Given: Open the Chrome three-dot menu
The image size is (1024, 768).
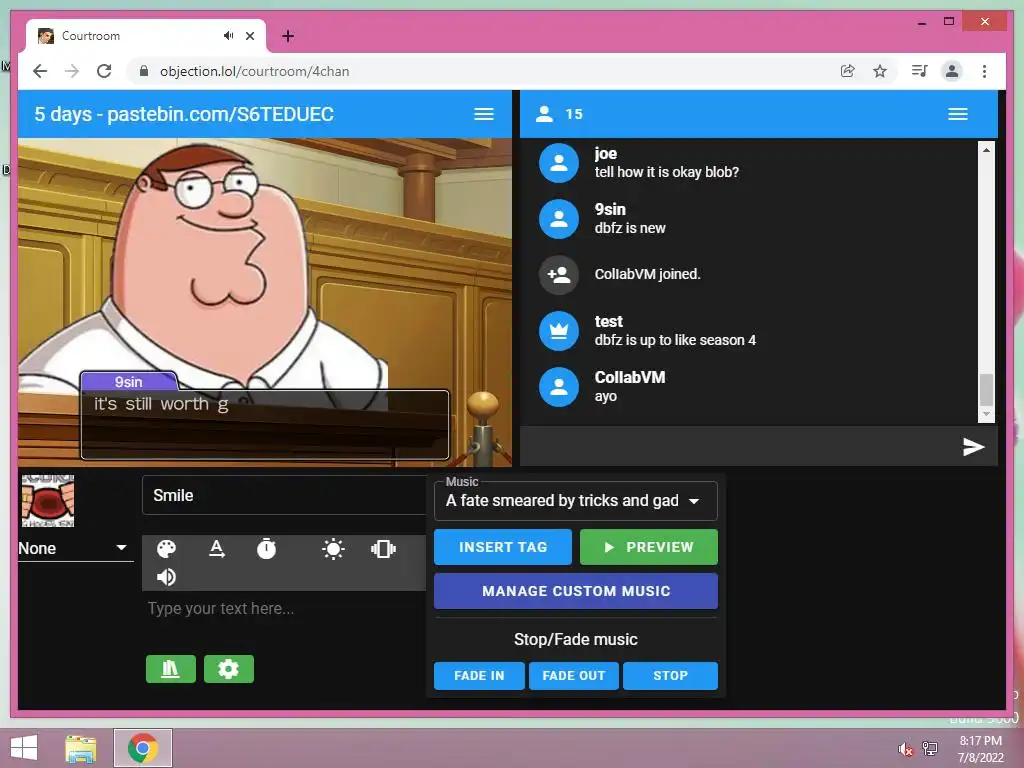Looking at the screenshot, I should click(x=984, y=71).
